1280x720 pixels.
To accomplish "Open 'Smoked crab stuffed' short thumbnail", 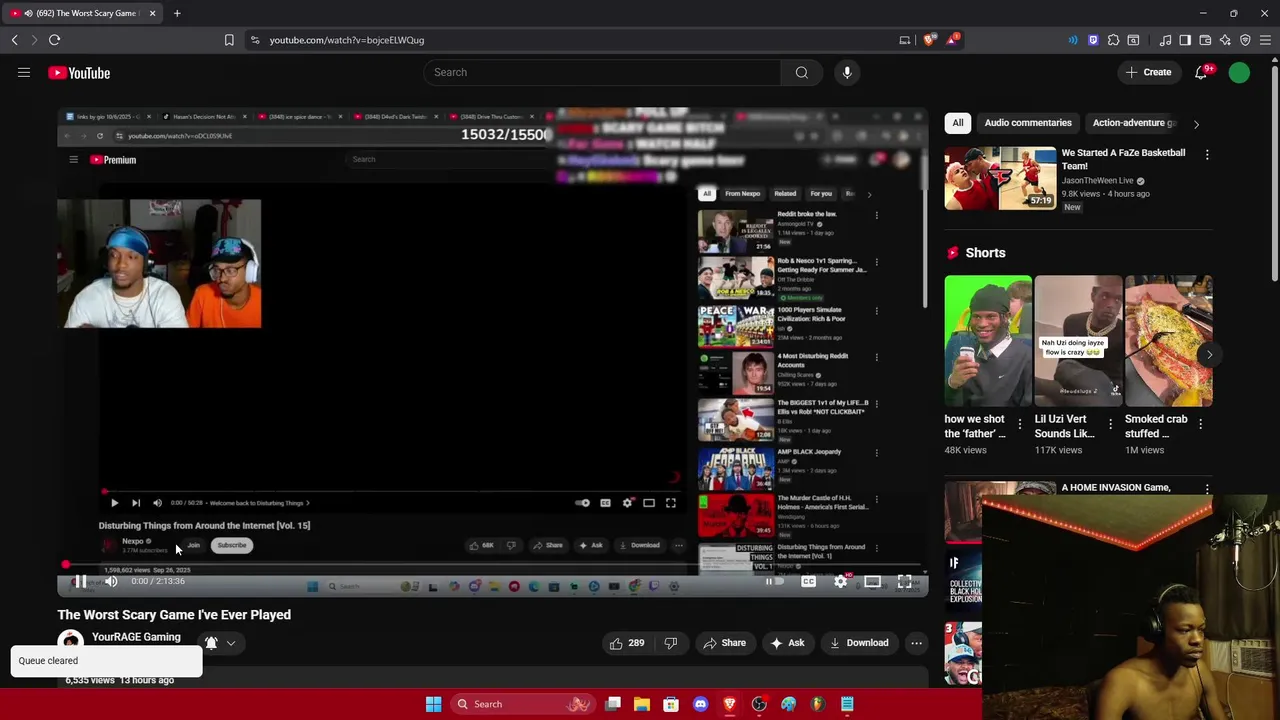I will pyautogui.click(x=1168, y=341).
